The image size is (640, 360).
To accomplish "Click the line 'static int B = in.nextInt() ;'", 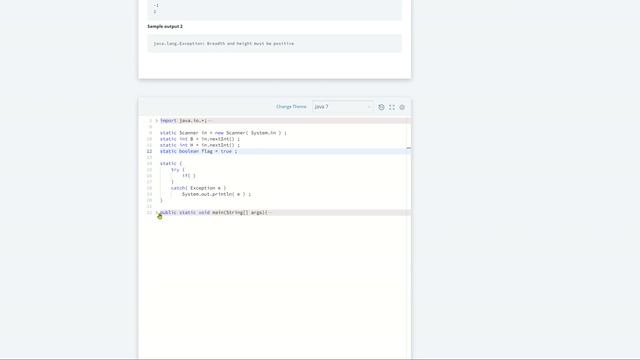I will pyautogui.click(x=200, y=139).
